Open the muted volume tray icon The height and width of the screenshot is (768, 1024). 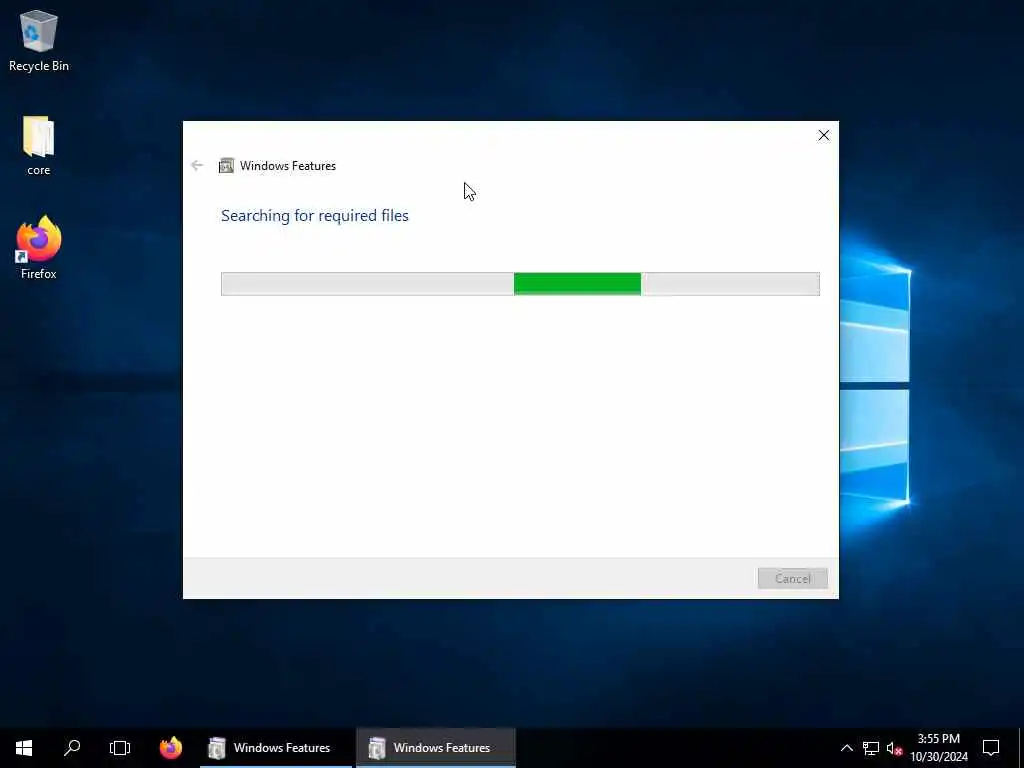[x=894, y=748]
